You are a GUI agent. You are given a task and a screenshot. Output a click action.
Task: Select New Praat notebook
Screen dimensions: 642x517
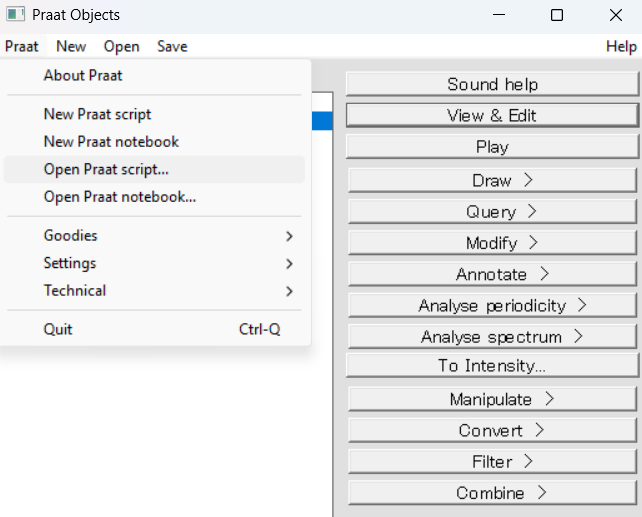(154, 142)
